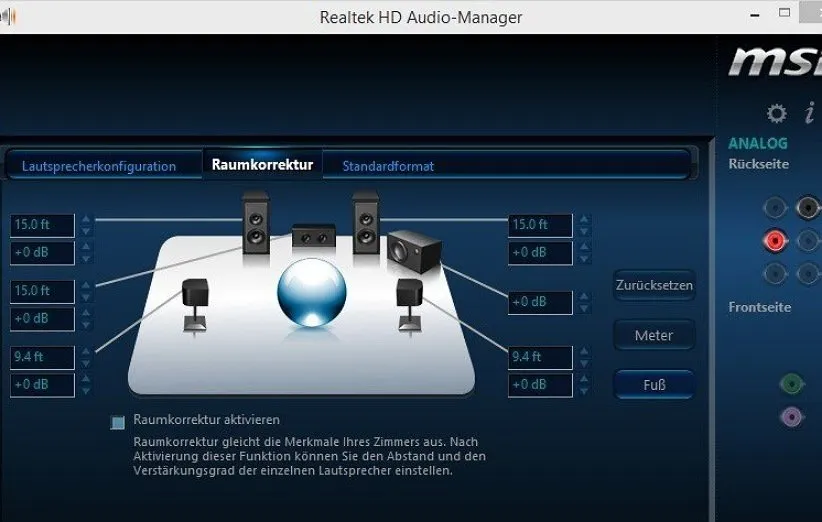The image size is (822, 522).
Task: Select the rear right satellite speaker
Action: click(x=409, y=301)
